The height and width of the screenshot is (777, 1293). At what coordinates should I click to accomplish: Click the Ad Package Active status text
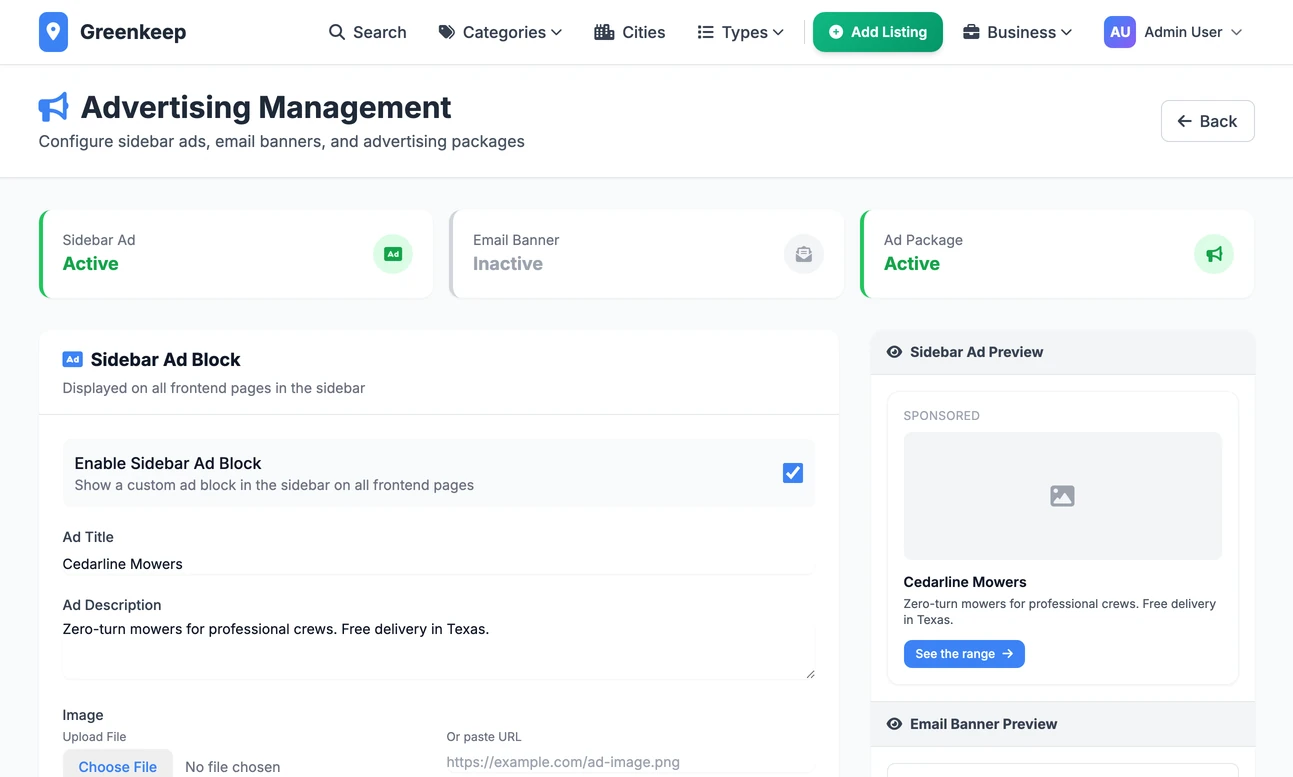[x=912, y=264]
